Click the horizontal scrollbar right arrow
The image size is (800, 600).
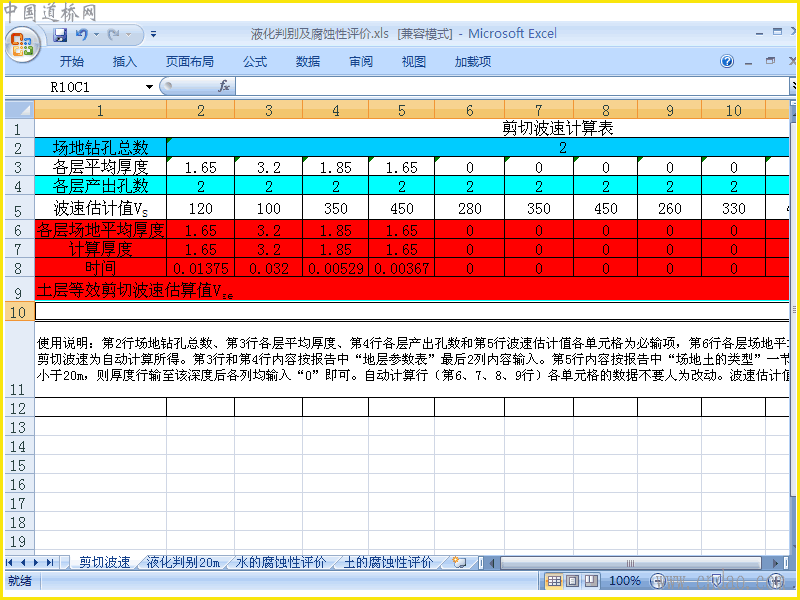click(x=775, y=563)
